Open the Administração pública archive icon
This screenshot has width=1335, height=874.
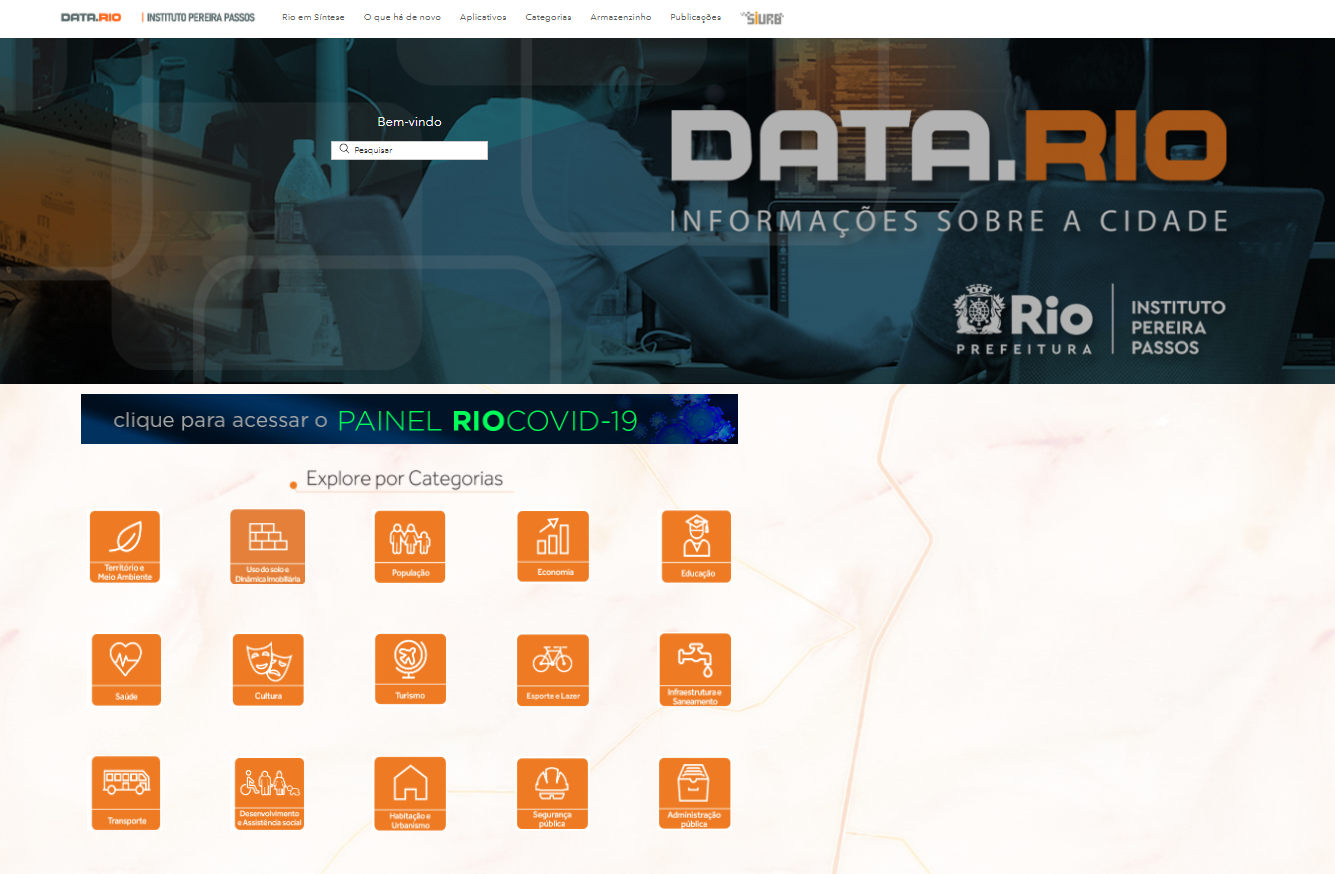click(x=694, y=793)
